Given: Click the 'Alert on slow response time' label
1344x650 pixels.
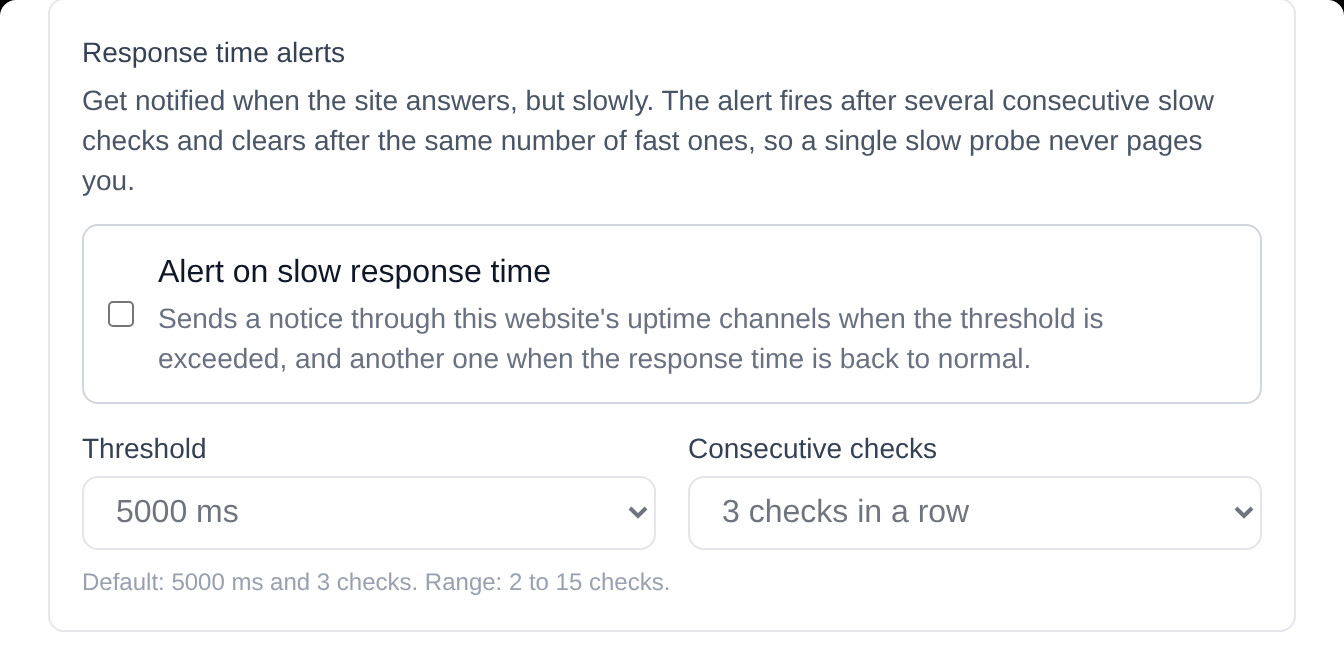Looking at the screenshot, I should click(354, 271).
